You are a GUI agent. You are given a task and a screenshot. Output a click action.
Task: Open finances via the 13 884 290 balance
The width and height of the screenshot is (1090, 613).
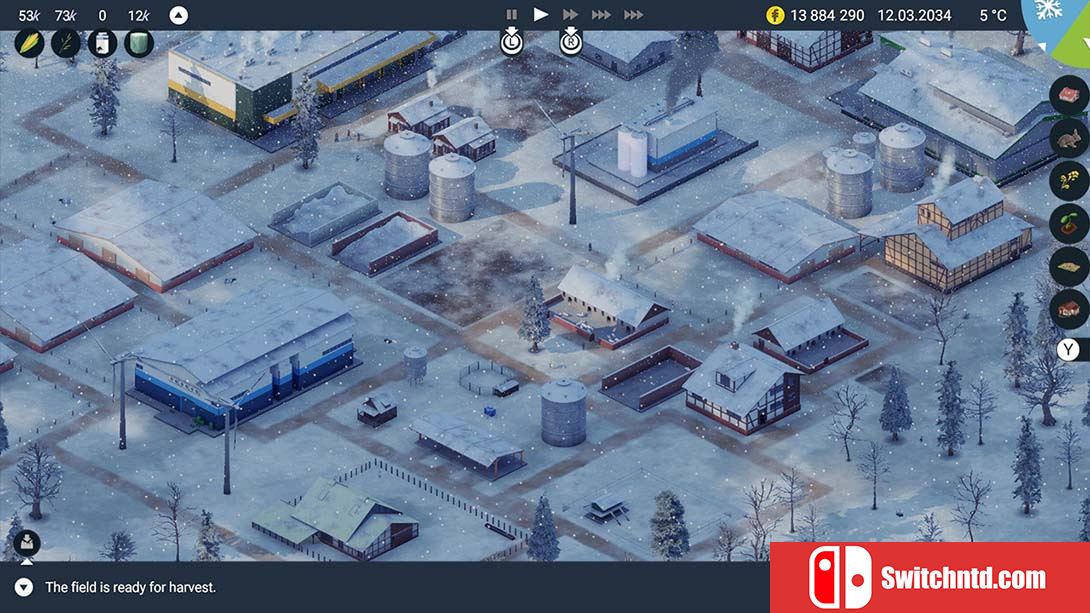click(827, 15)
